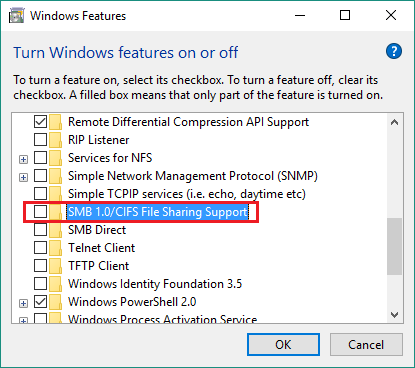Check the Telnet Client checkbox
This screenshot has width=415, height=368.
[x=40, y=248]
